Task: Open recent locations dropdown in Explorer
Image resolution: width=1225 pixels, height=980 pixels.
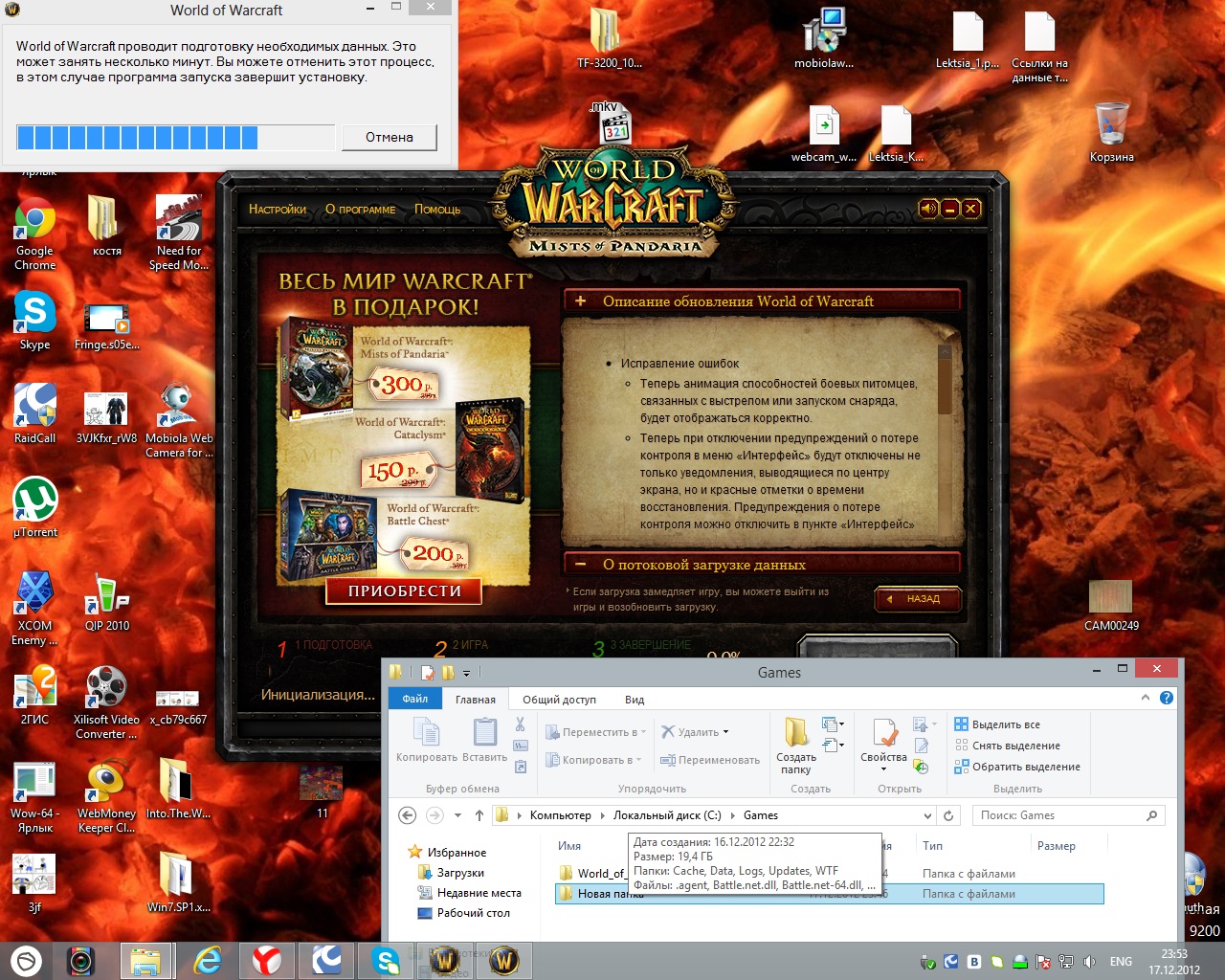Action: pos(457,815)
